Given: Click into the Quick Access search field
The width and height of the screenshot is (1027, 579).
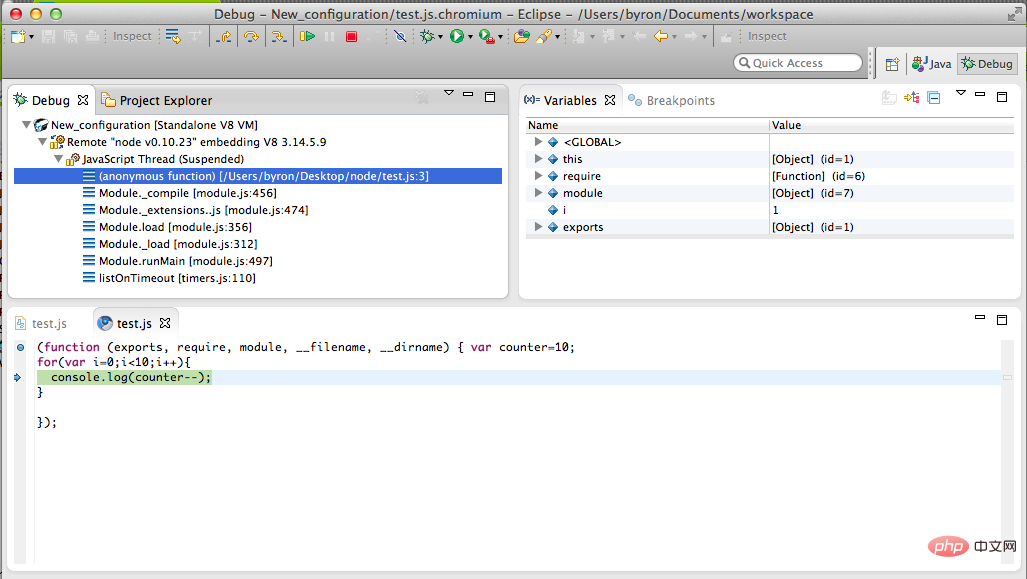Looking at the screenshot, I should [798, 63].
